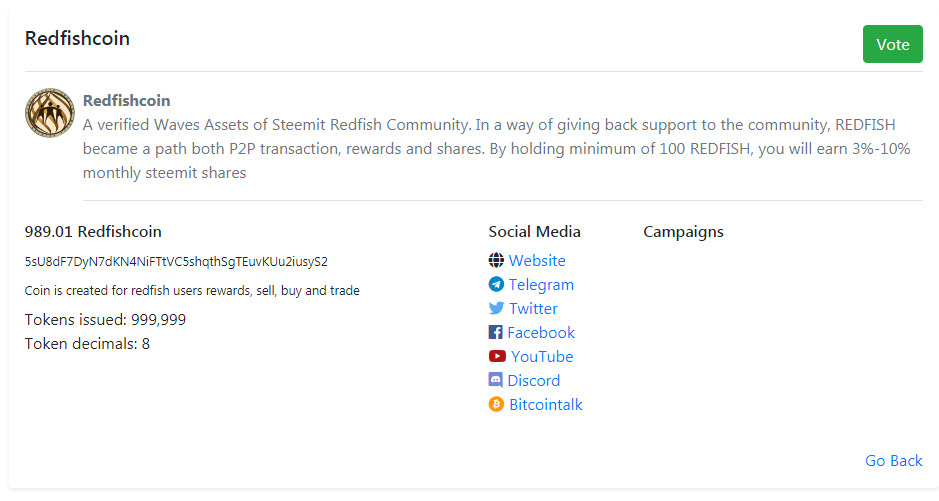Click the Facebook logo icon
The image size is (939, 501).
pyautogui.click(x=495, y=332)
